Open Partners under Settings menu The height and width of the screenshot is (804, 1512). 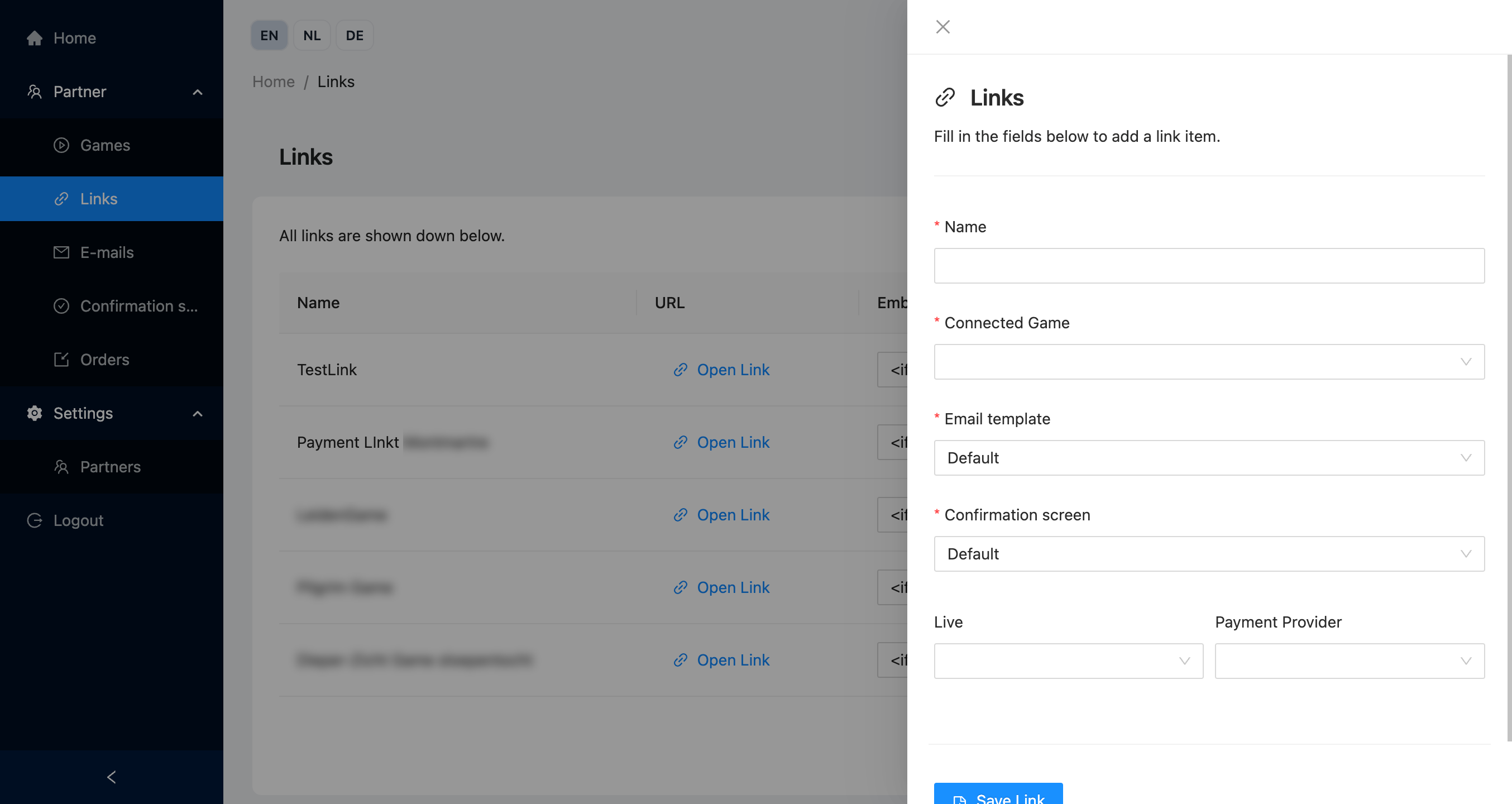[111, 467]
